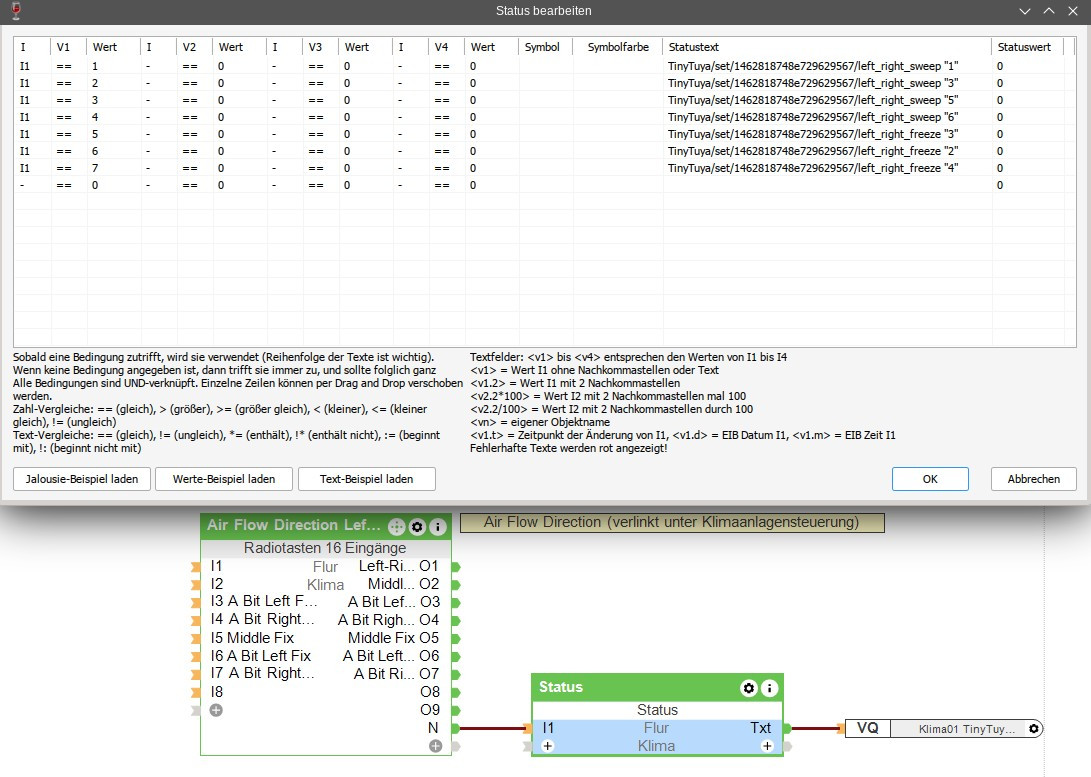The image size is (1091, 777).
Task: Open settings gear of Status block
Action: pos(748,688)
